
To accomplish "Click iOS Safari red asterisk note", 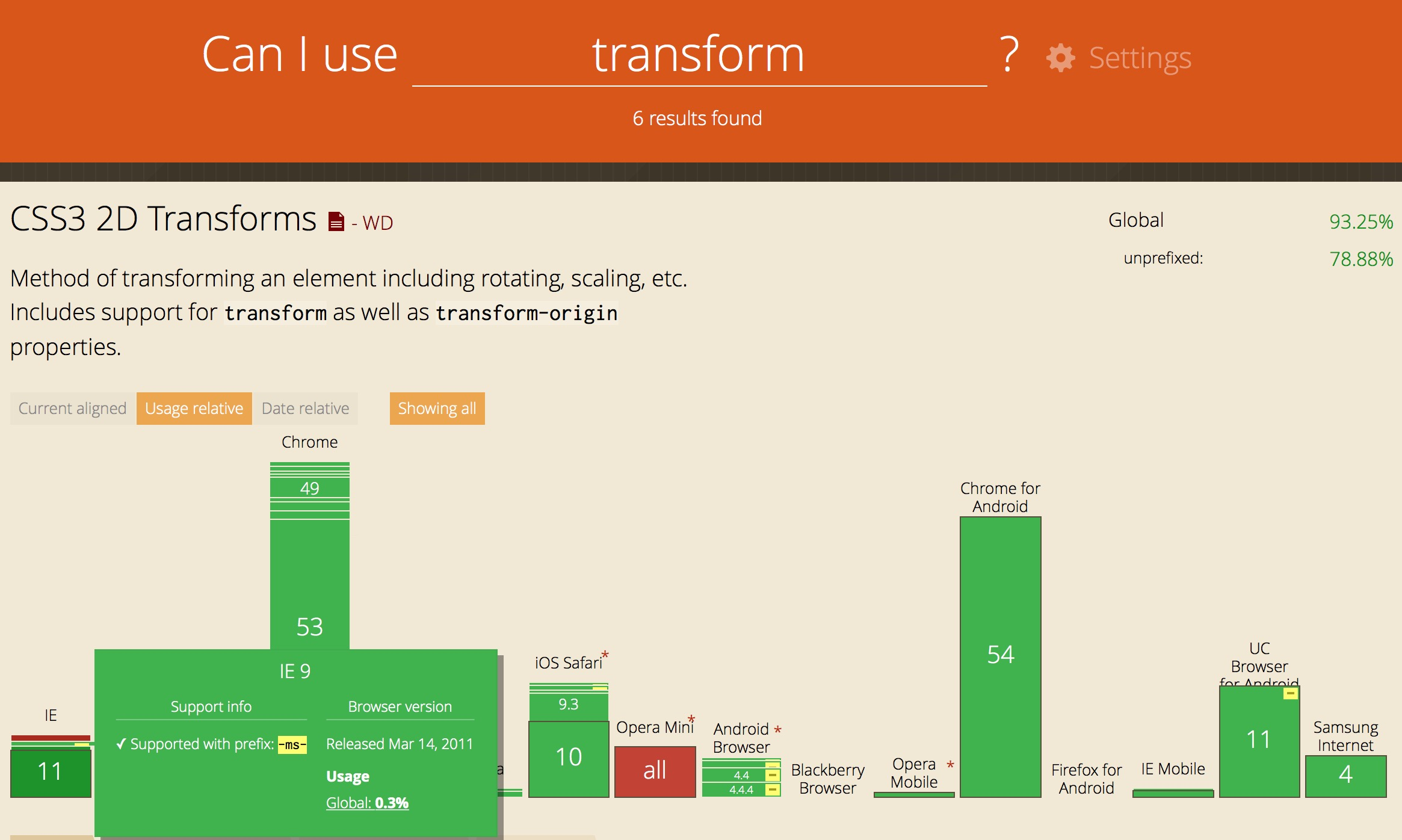I will click(x=605, y=654).
